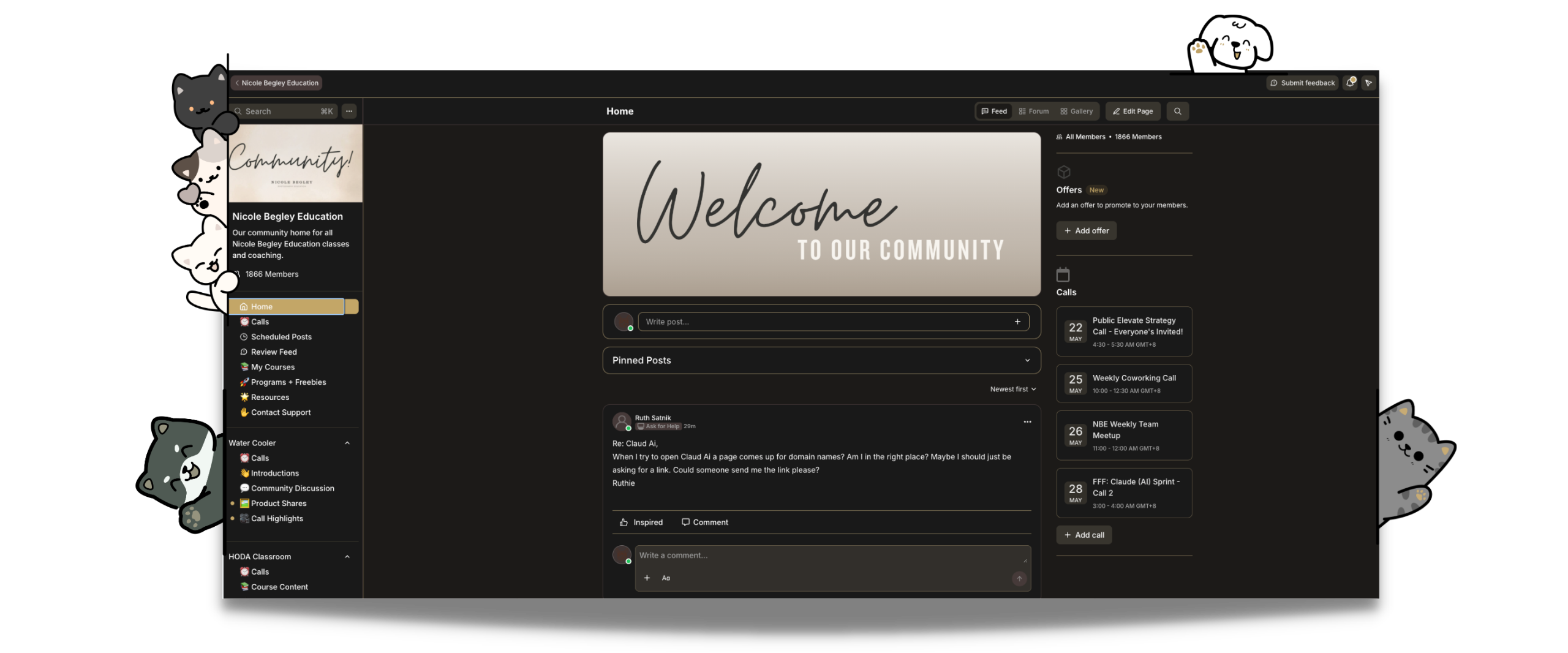Click the attachment plus icon in comment box
This screenshot has width=1568, height=653.
(647, 578)
